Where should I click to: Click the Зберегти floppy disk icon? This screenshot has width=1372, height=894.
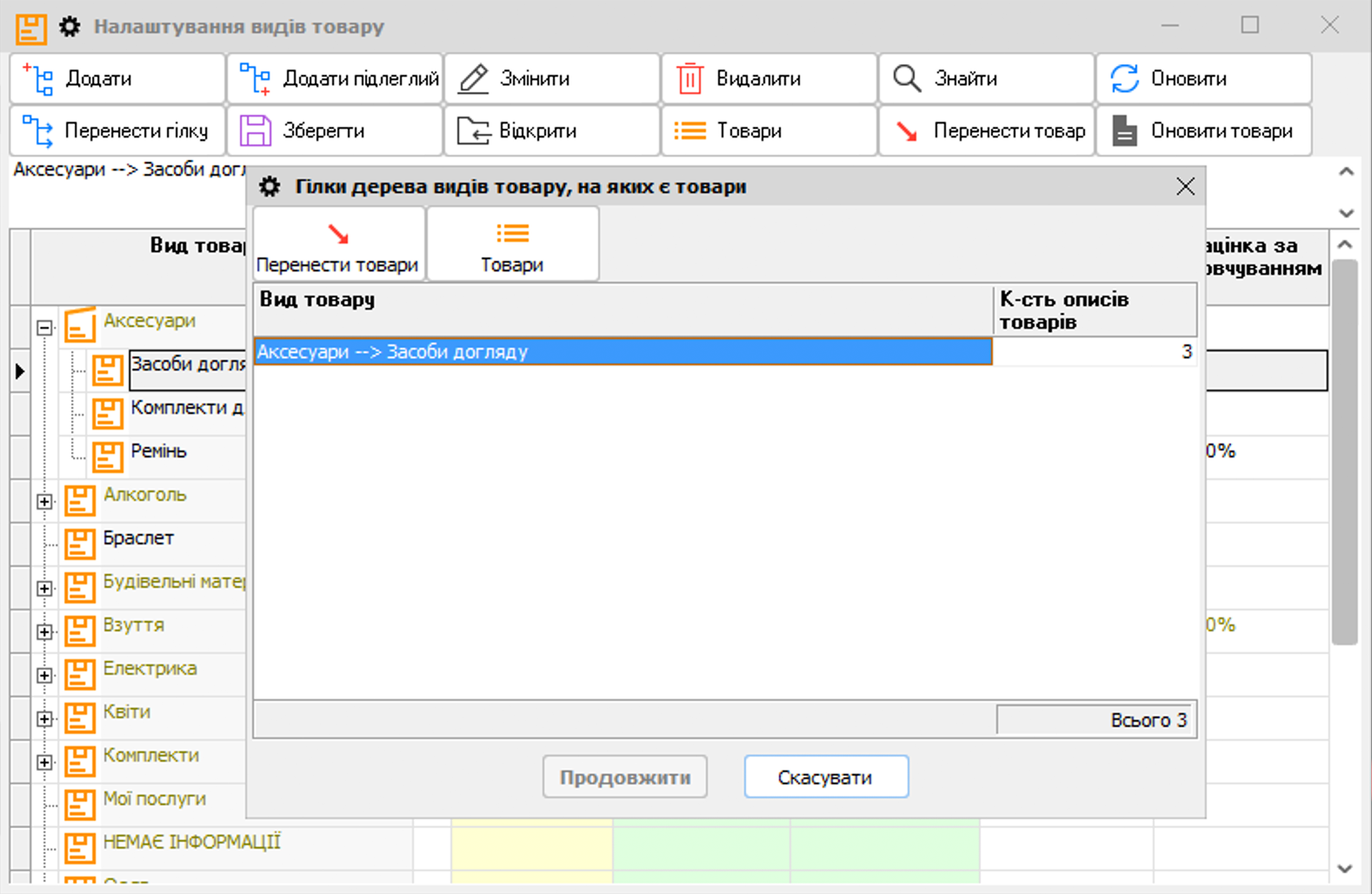point(255,131)
